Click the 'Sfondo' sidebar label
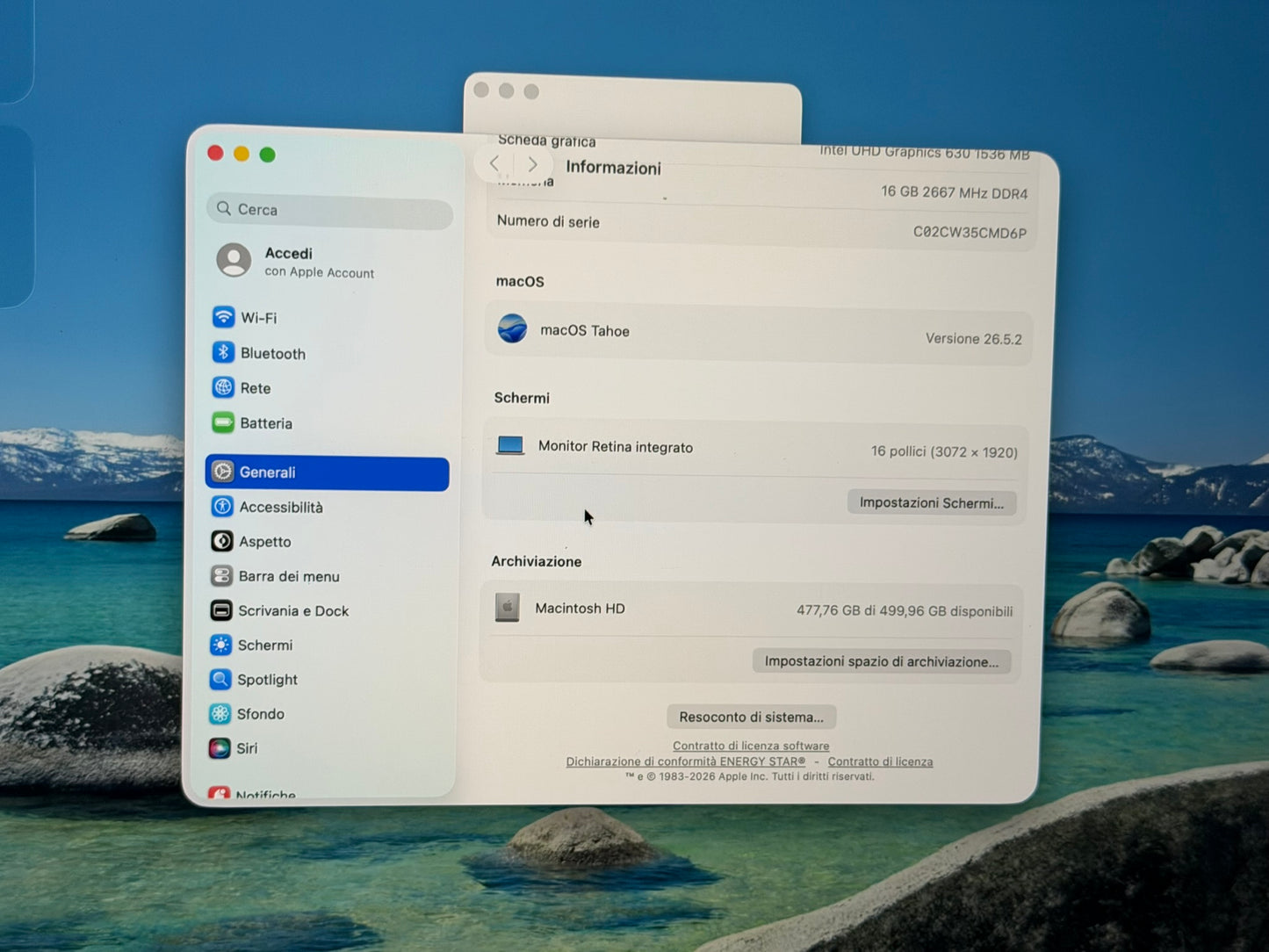The width and height of the screenshot is (1269, 952). coord(260,714)
